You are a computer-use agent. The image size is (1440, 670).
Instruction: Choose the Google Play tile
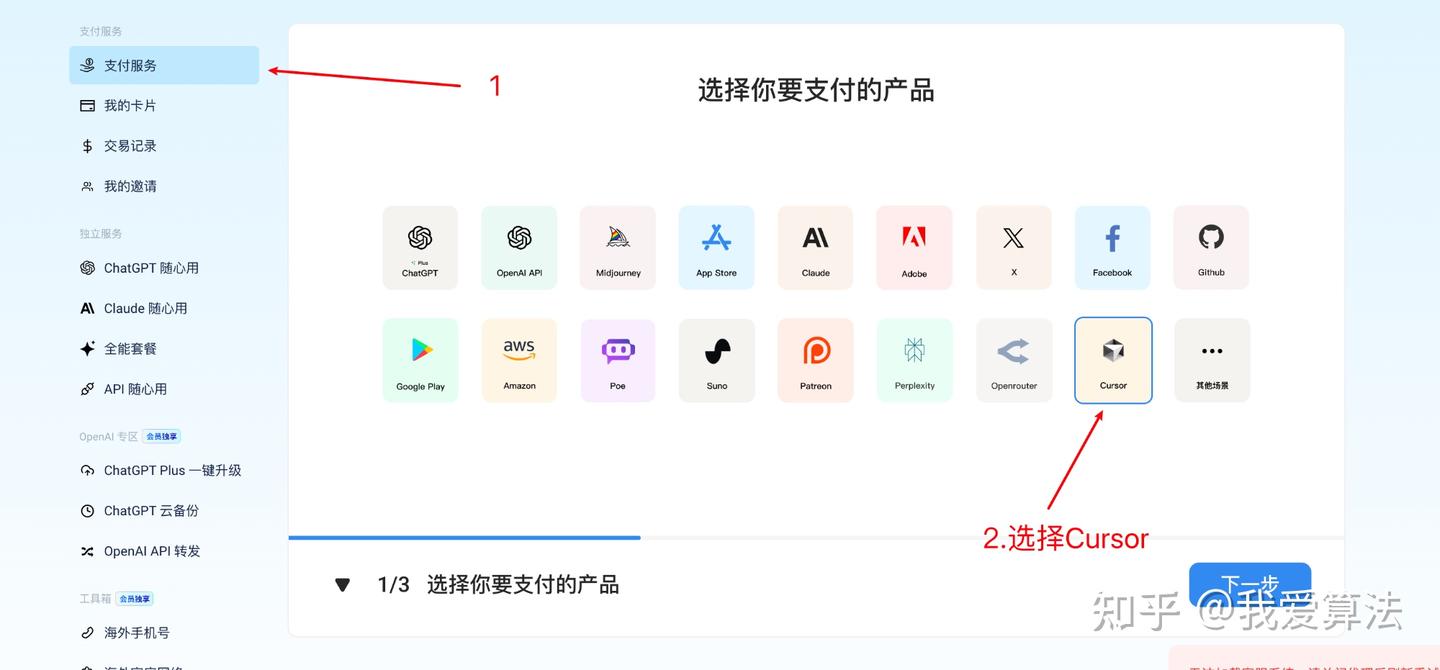(420, 360)
